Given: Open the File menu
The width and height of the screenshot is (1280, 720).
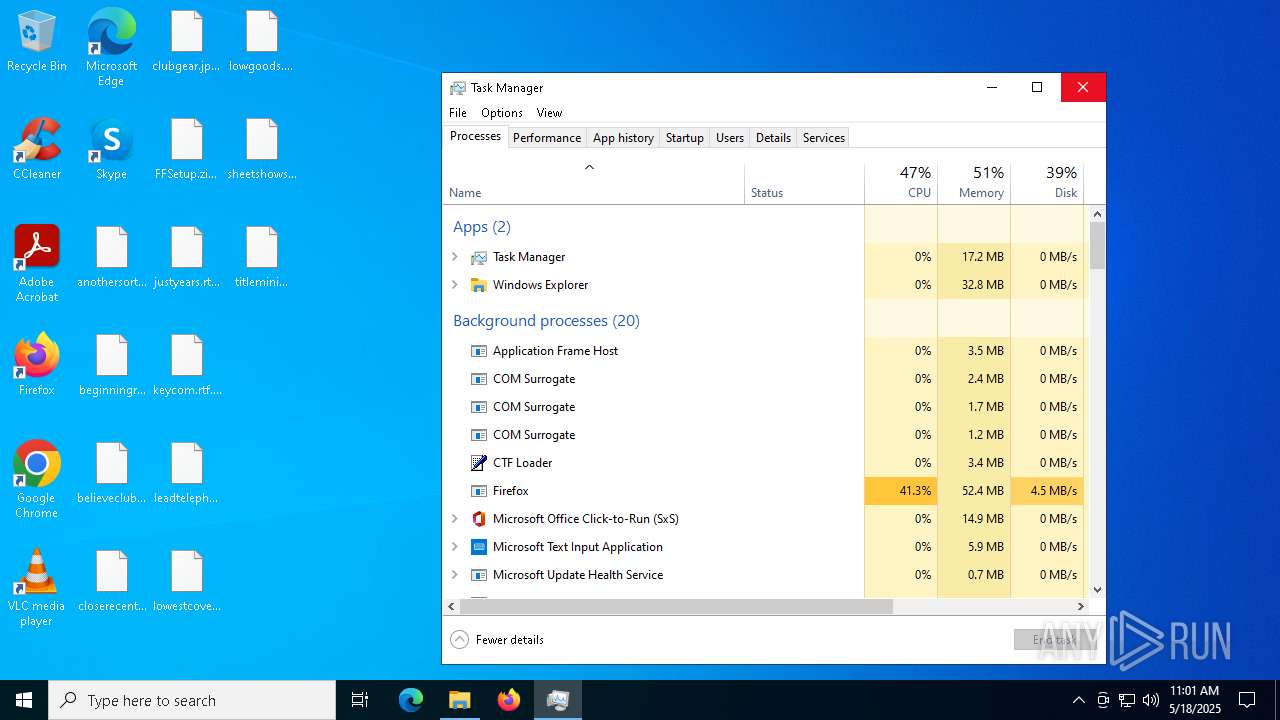Looking at the screenshot, I should pos(458,113).
